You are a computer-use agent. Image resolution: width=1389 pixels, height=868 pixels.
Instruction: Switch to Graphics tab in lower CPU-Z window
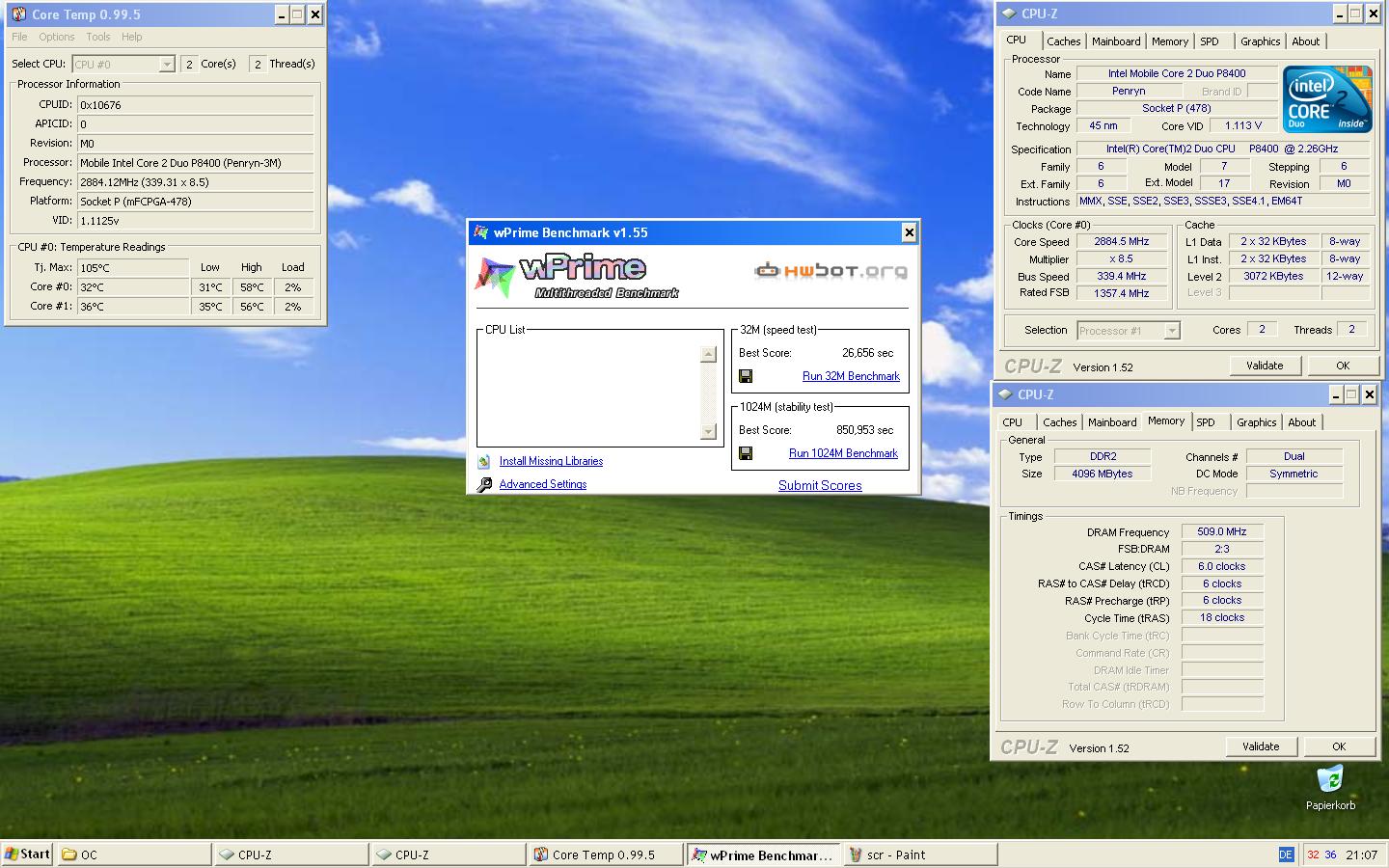1256,422
